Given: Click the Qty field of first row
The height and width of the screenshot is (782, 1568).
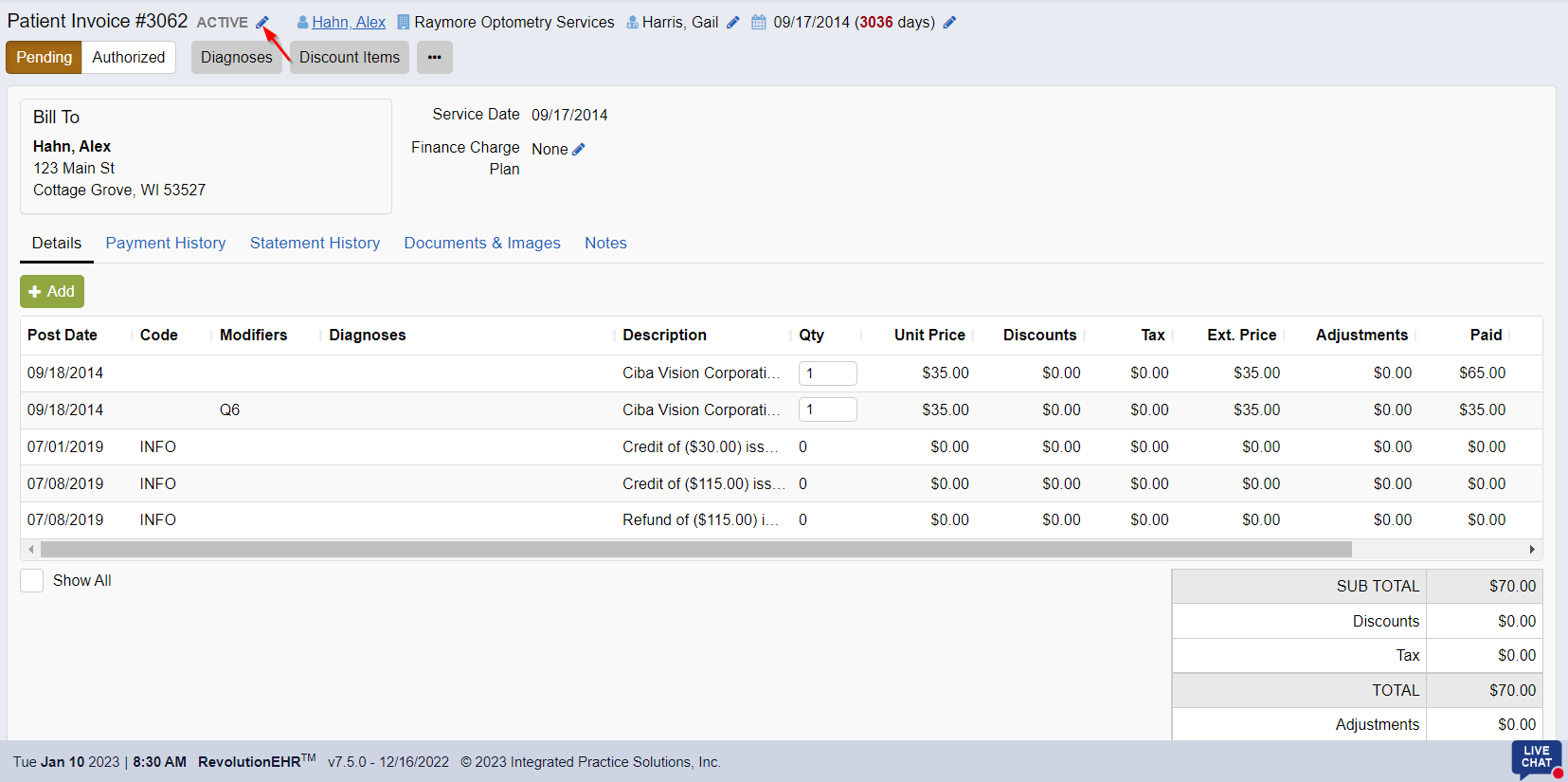Looking at the screenshot, I should (827, 373).
